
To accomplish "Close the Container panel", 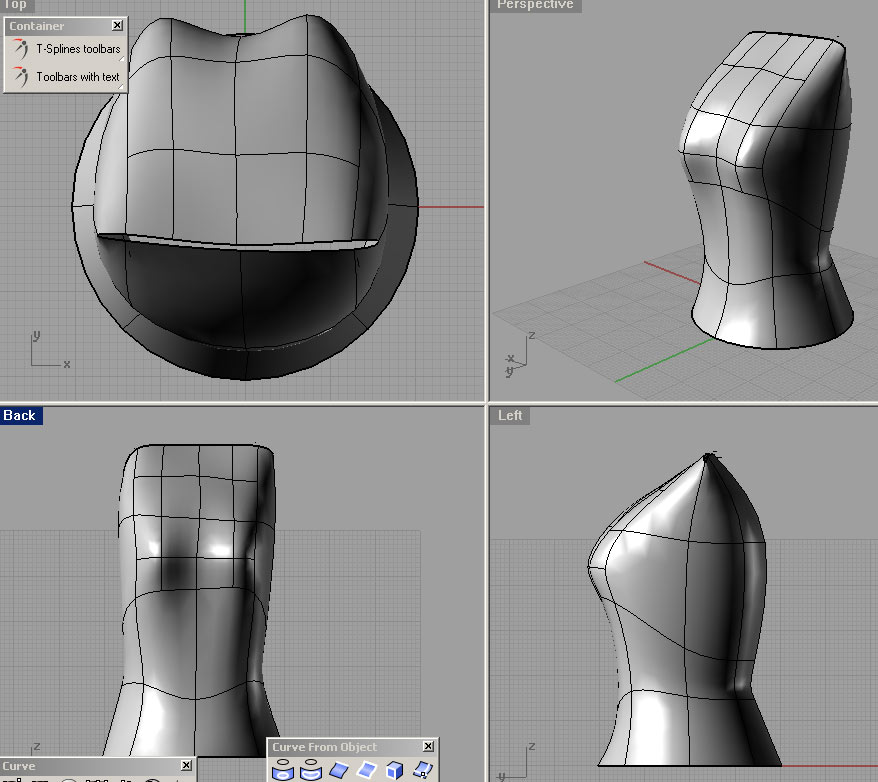I will [x=118, y=26].
